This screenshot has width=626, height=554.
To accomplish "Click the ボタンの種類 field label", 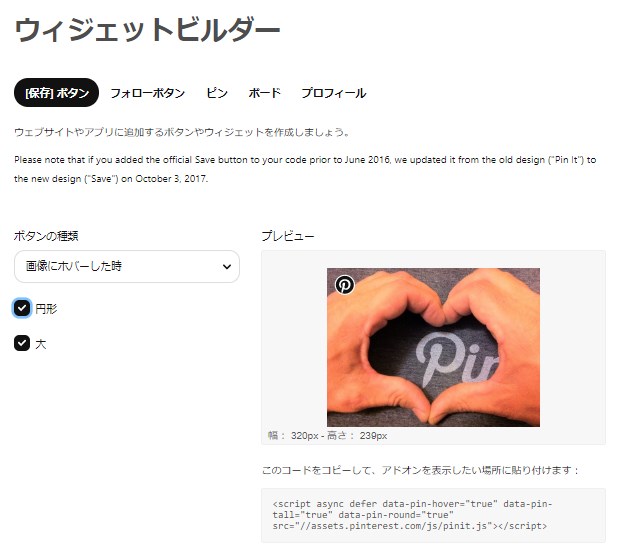I will point(46,236).
